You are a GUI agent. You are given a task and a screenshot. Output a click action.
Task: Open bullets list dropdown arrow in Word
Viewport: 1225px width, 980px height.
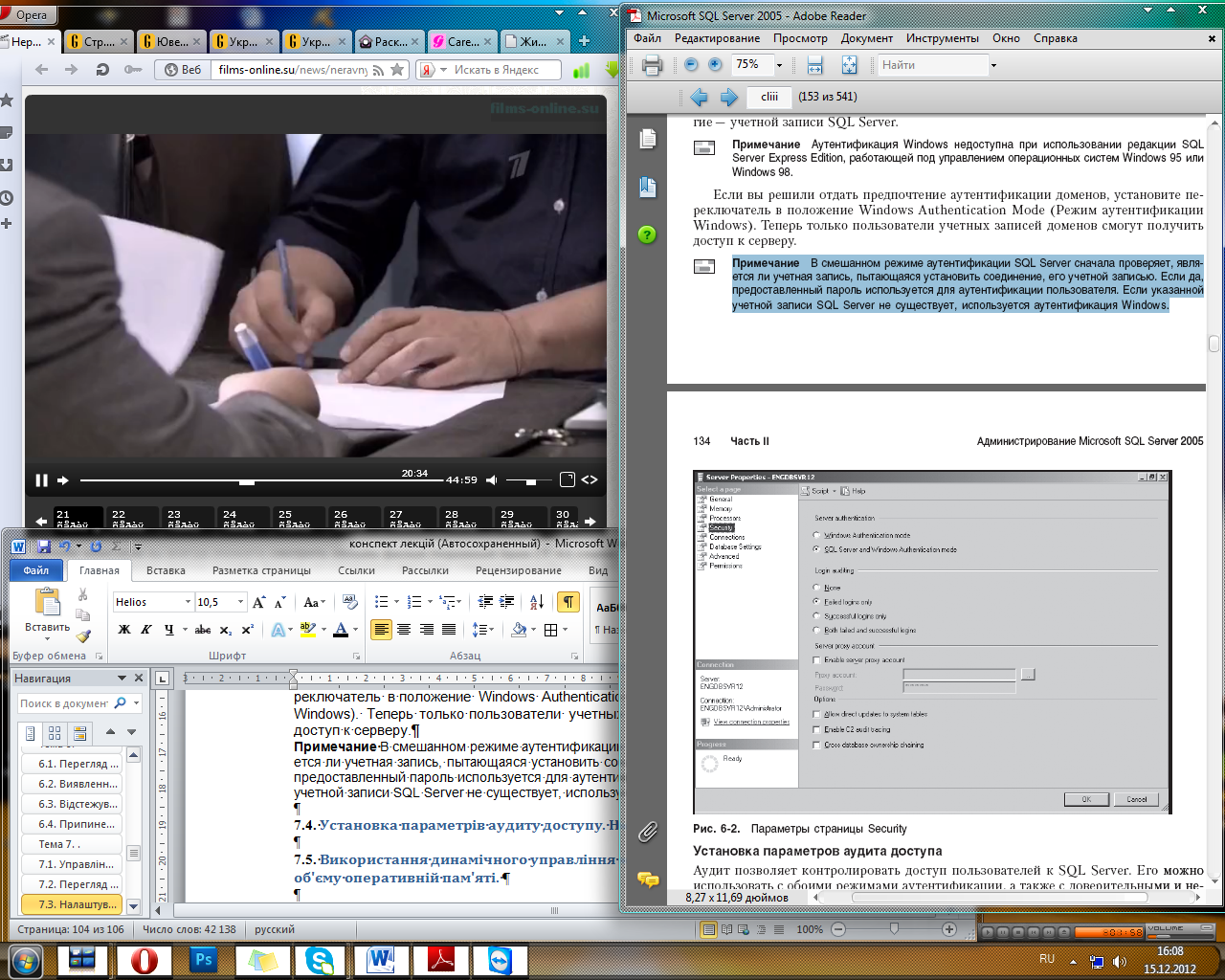pyautogui.click(x=396, y=602)
